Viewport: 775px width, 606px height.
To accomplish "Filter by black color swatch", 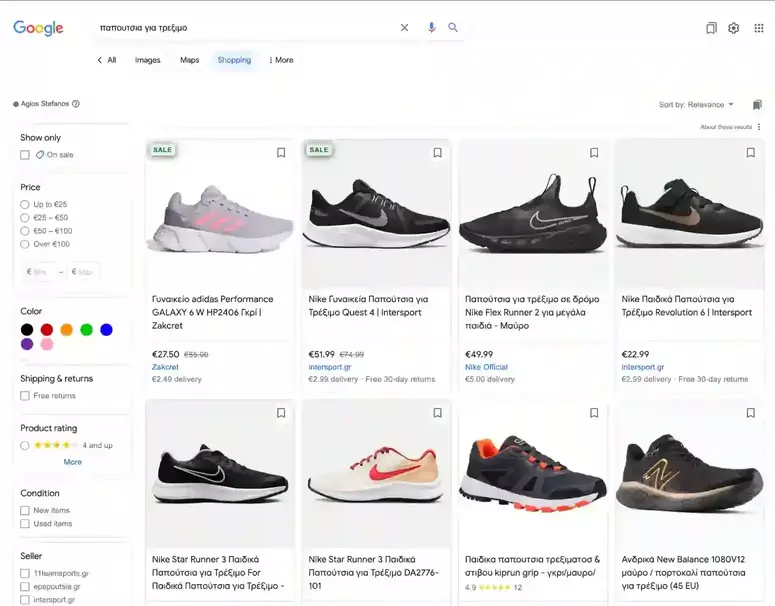I will click(x=27, y=330).
